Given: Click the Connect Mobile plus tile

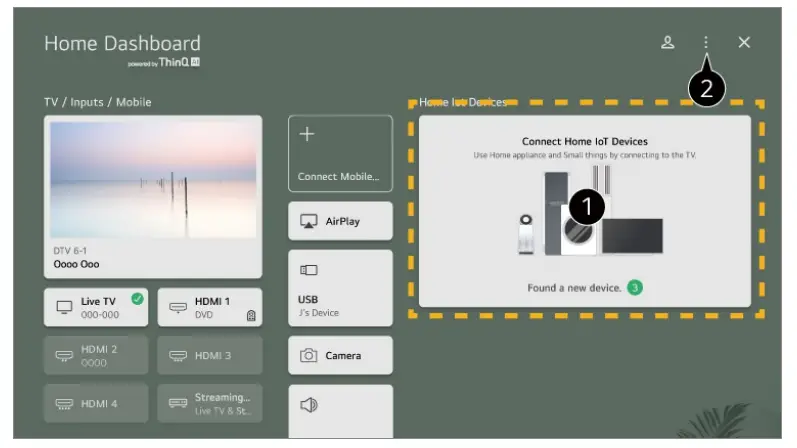Looking at the screenshot, I should [340, 153].
